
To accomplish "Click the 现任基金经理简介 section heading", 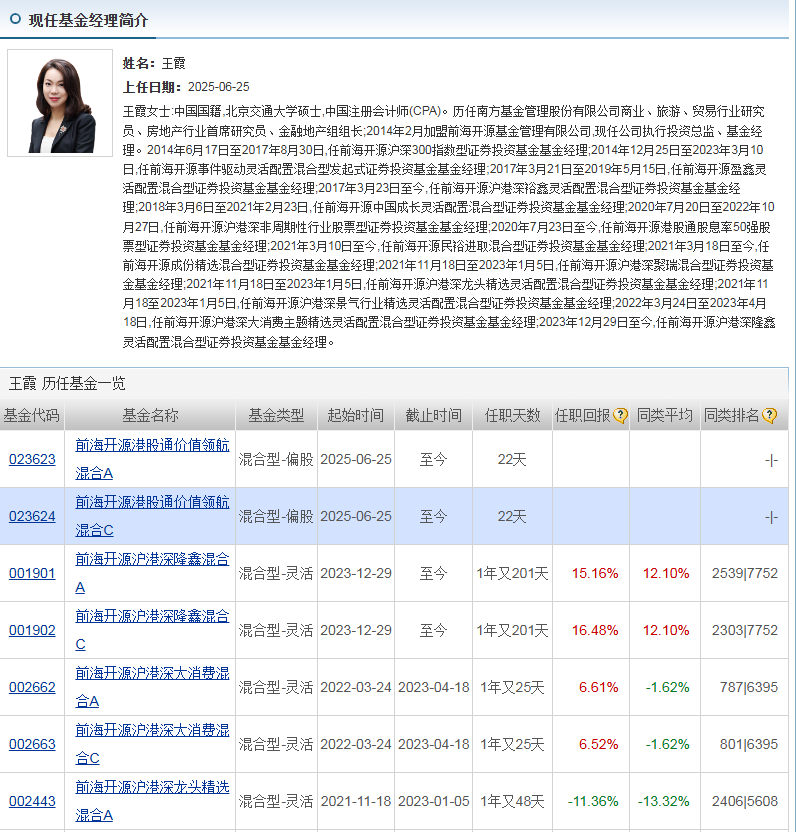I will [88, 20].
